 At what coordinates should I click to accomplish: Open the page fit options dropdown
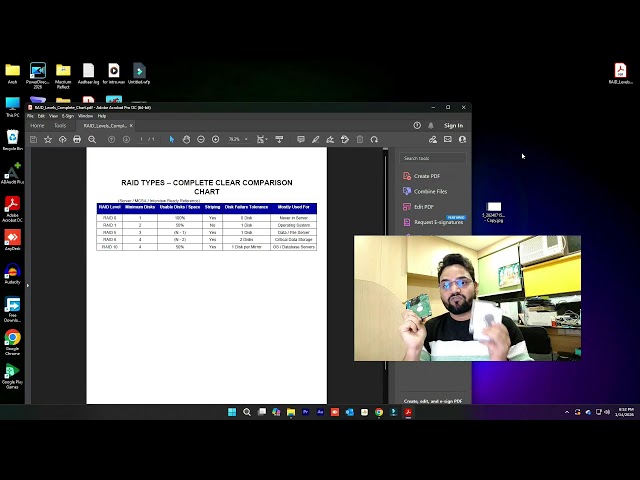tap(262, 140)
